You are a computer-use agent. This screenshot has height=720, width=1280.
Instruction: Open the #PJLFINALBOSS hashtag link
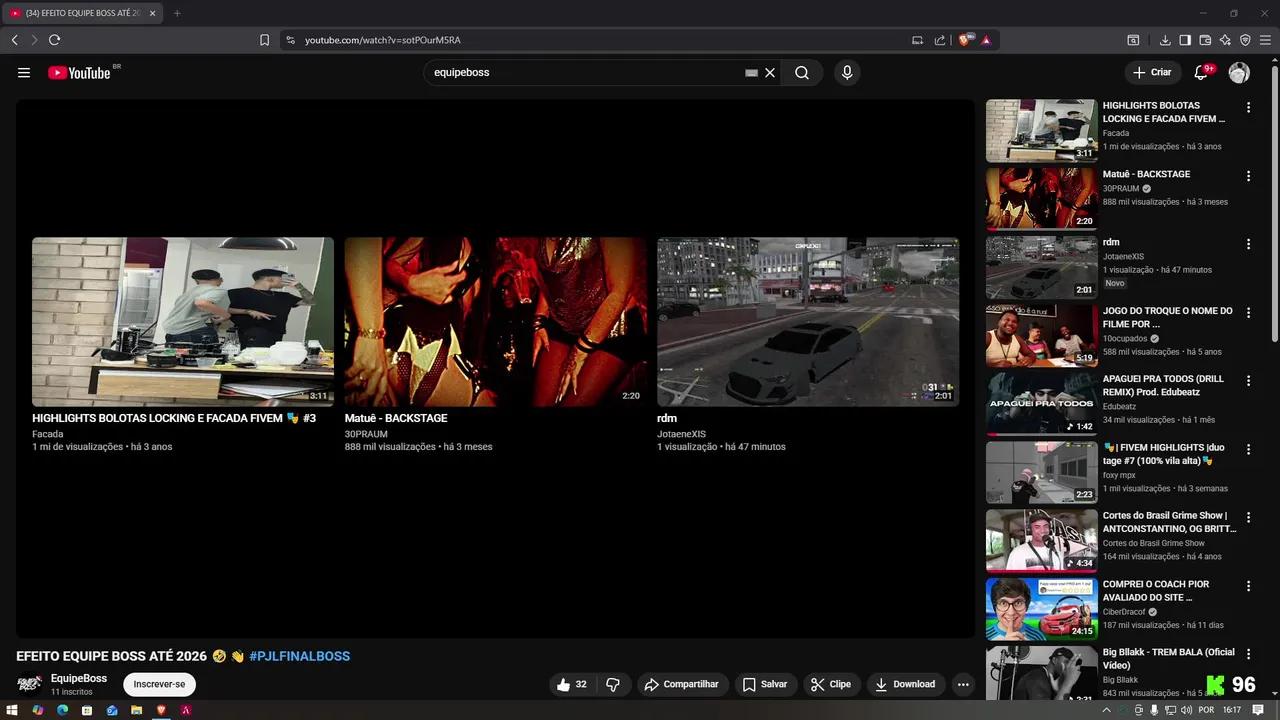tap(299, 657)
